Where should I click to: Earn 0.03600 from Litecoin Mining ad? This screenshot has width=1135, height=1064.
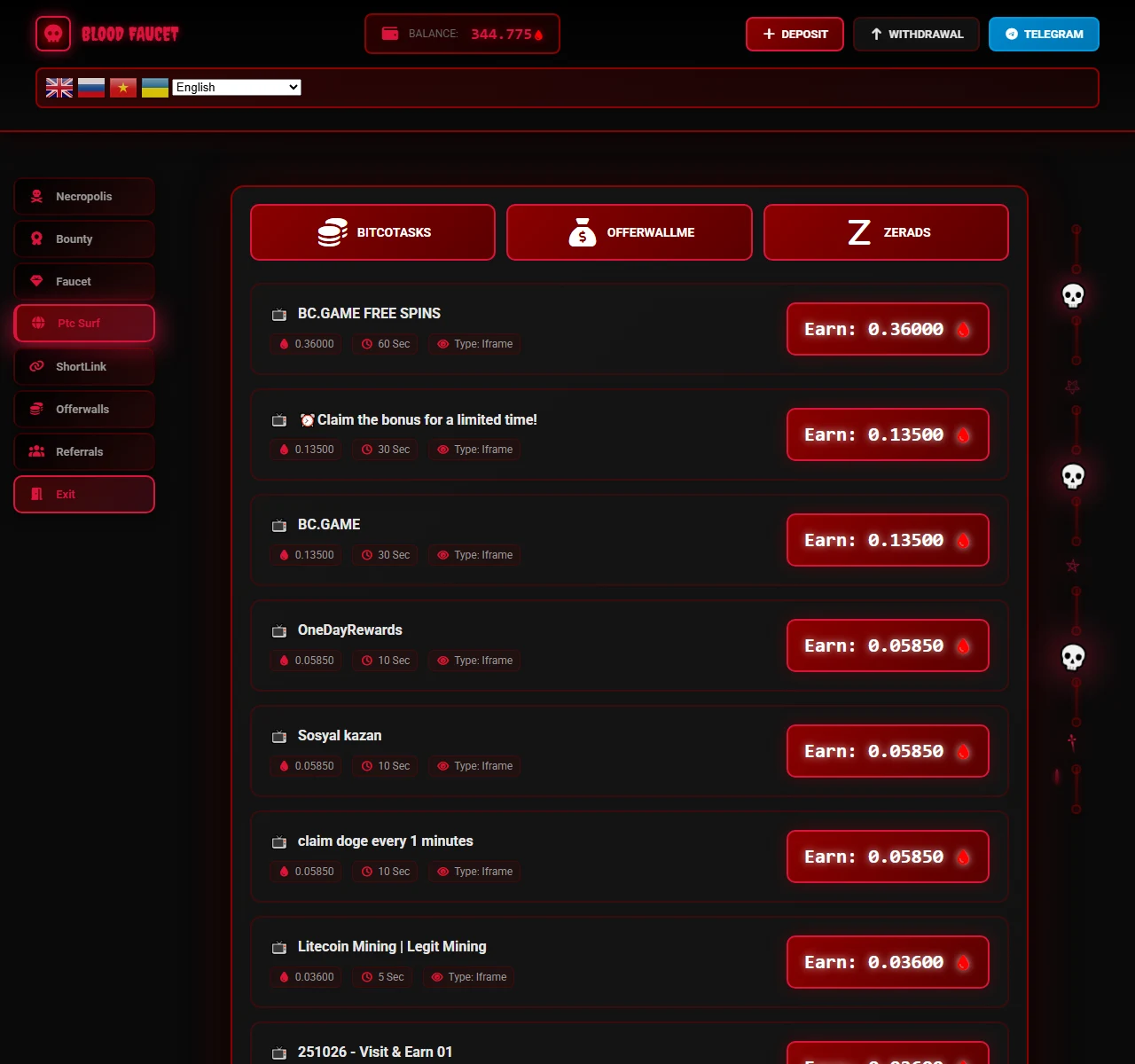(888, 962)
